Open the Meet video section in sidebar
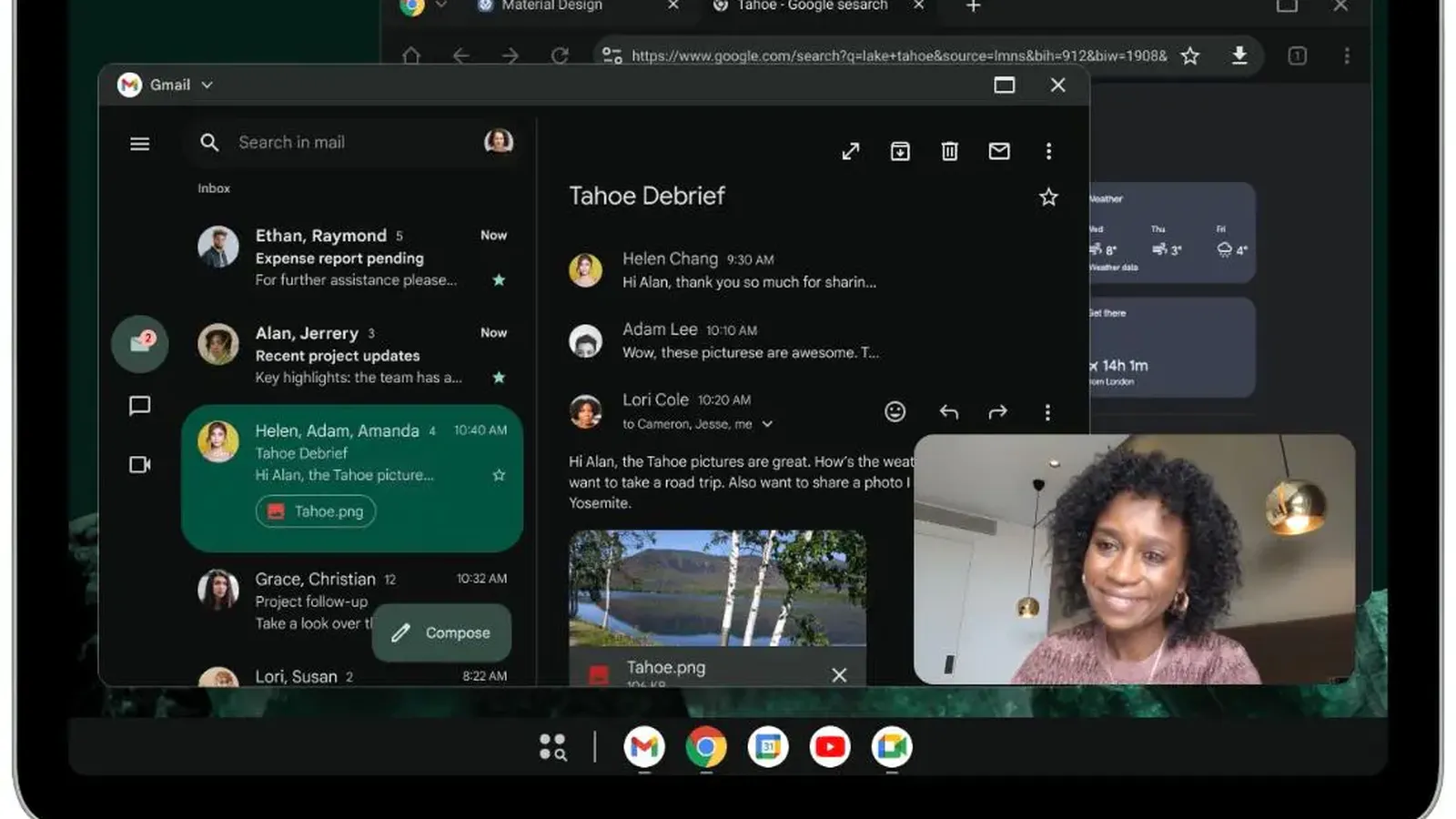This screenshot has width=1456, height=819. [x=139, y=464]
